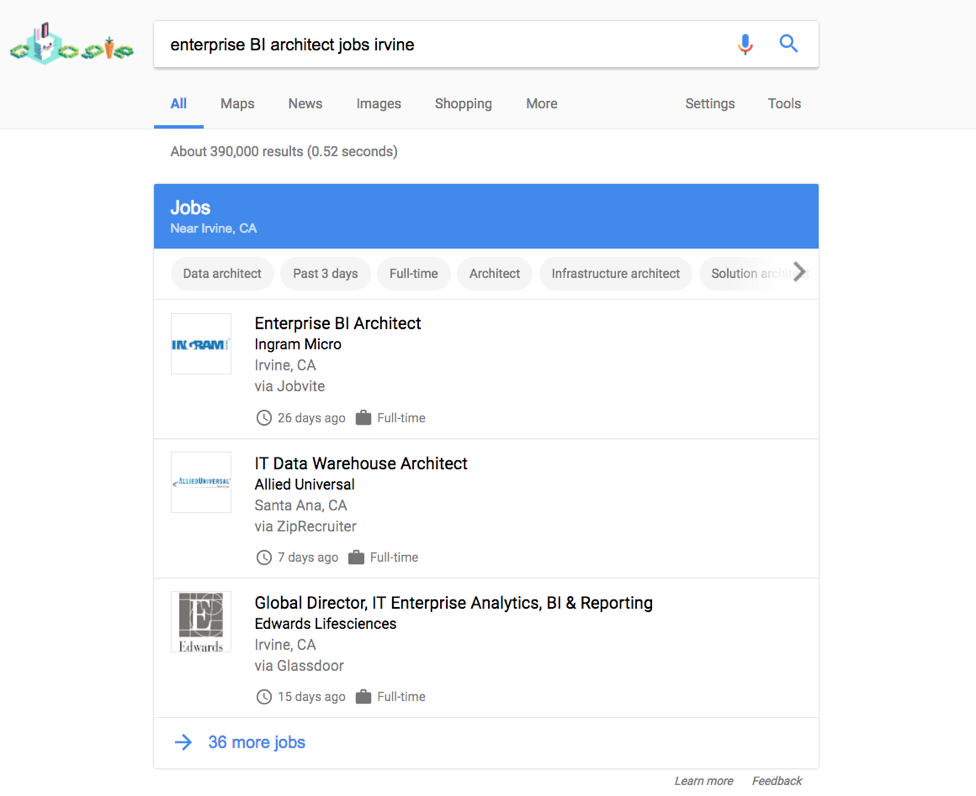Viewport: 976px width, 796px height.
Task: Click the briefcase icon on the Allied Universal job
Action: 356,557
